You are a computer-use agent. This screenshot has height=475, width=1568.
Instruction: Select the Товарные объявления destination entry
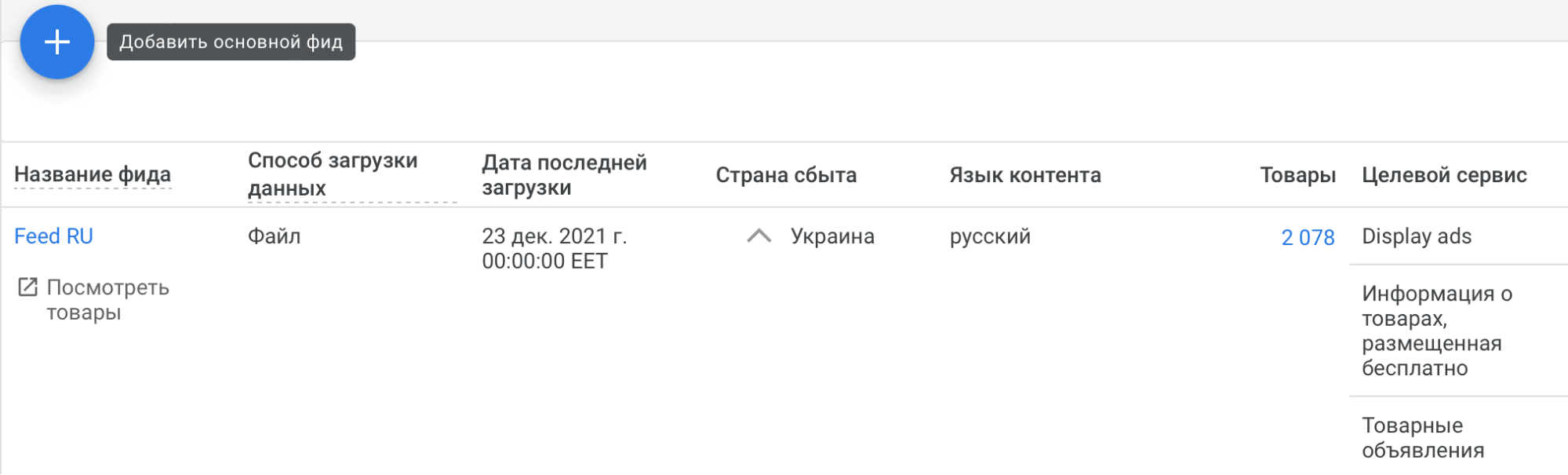coord(1422,437)
